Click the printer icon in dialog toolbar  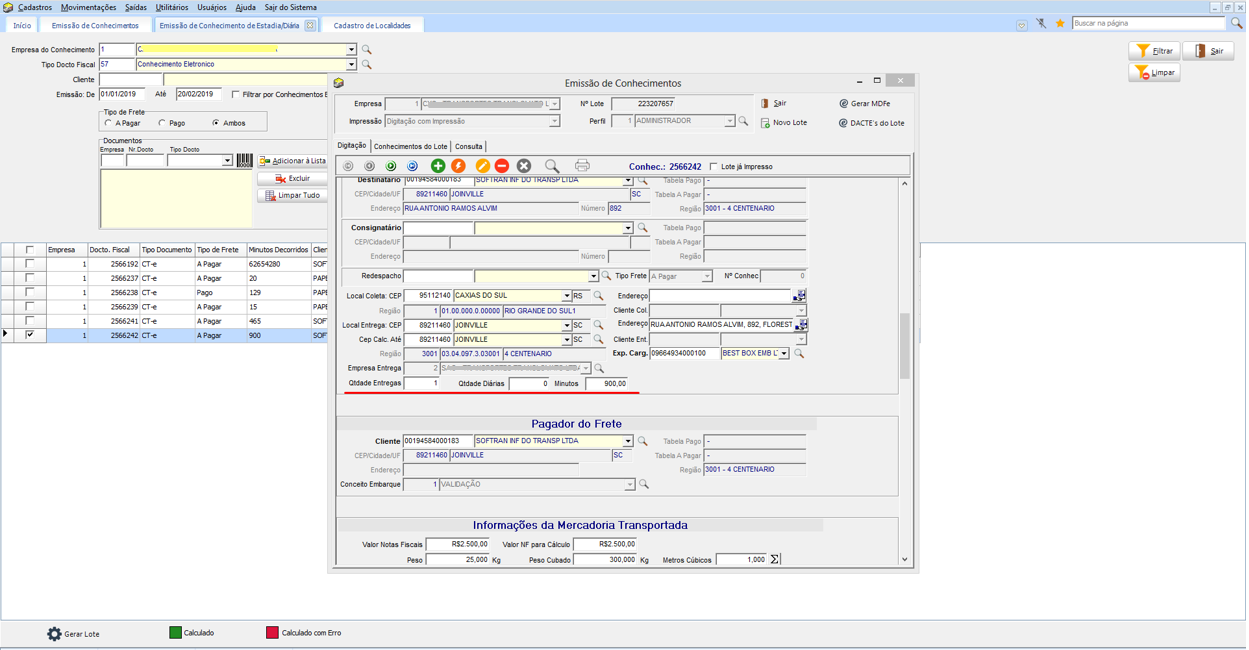pos(582,166)
